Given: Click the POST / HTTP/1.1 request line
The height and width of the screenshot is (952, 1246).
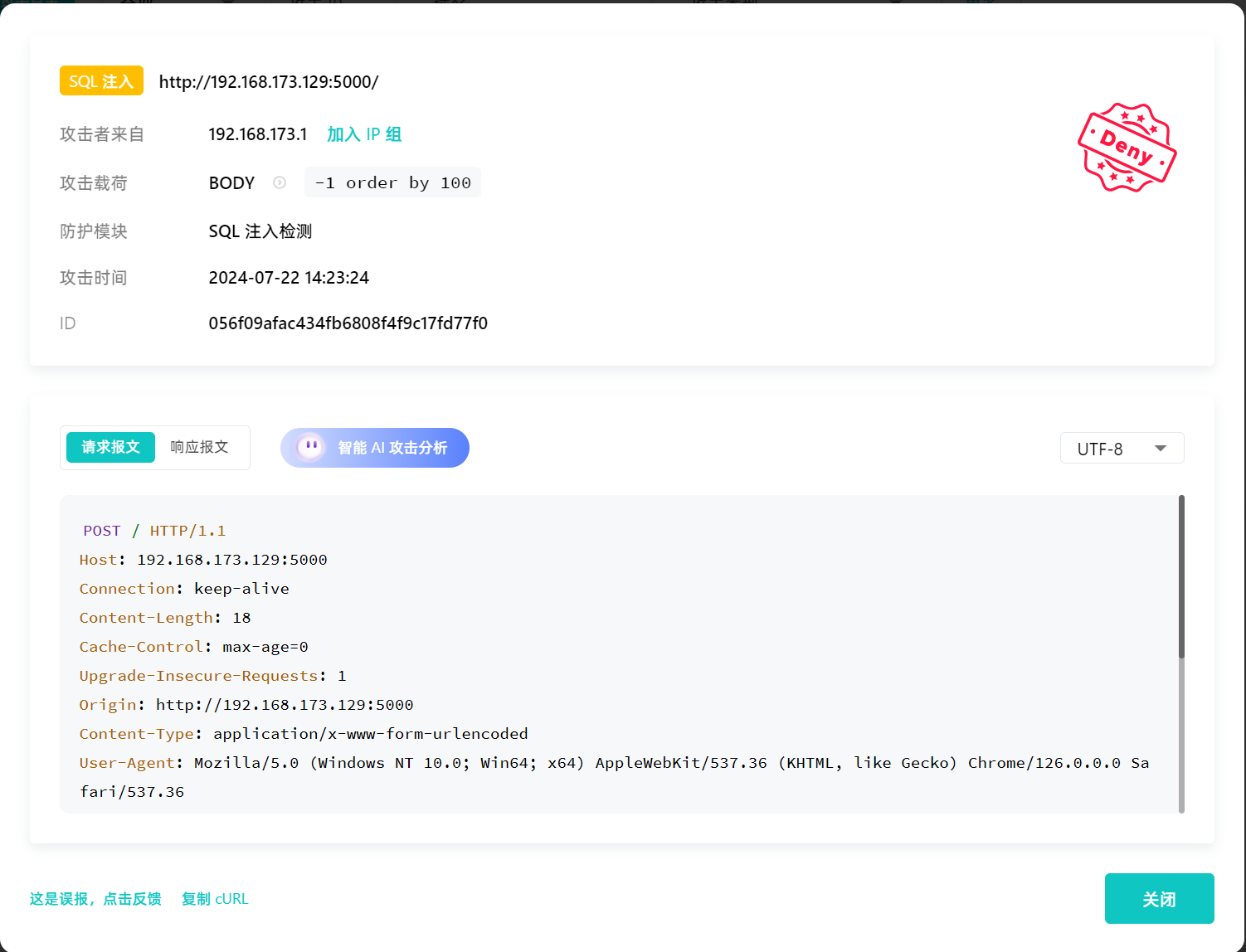Looking at the screenshot, I should tap(154, 531).
